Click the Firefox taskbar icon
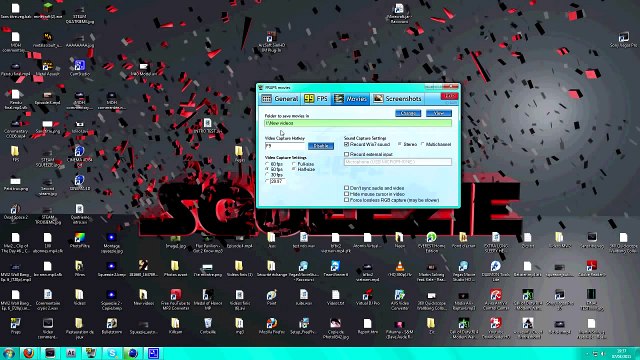 29,353
